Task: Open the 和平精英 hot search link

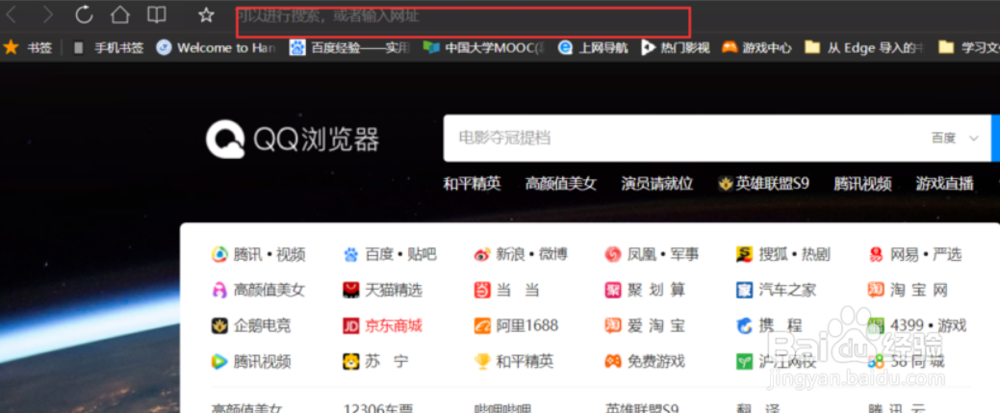Action: tap(472, 184)
